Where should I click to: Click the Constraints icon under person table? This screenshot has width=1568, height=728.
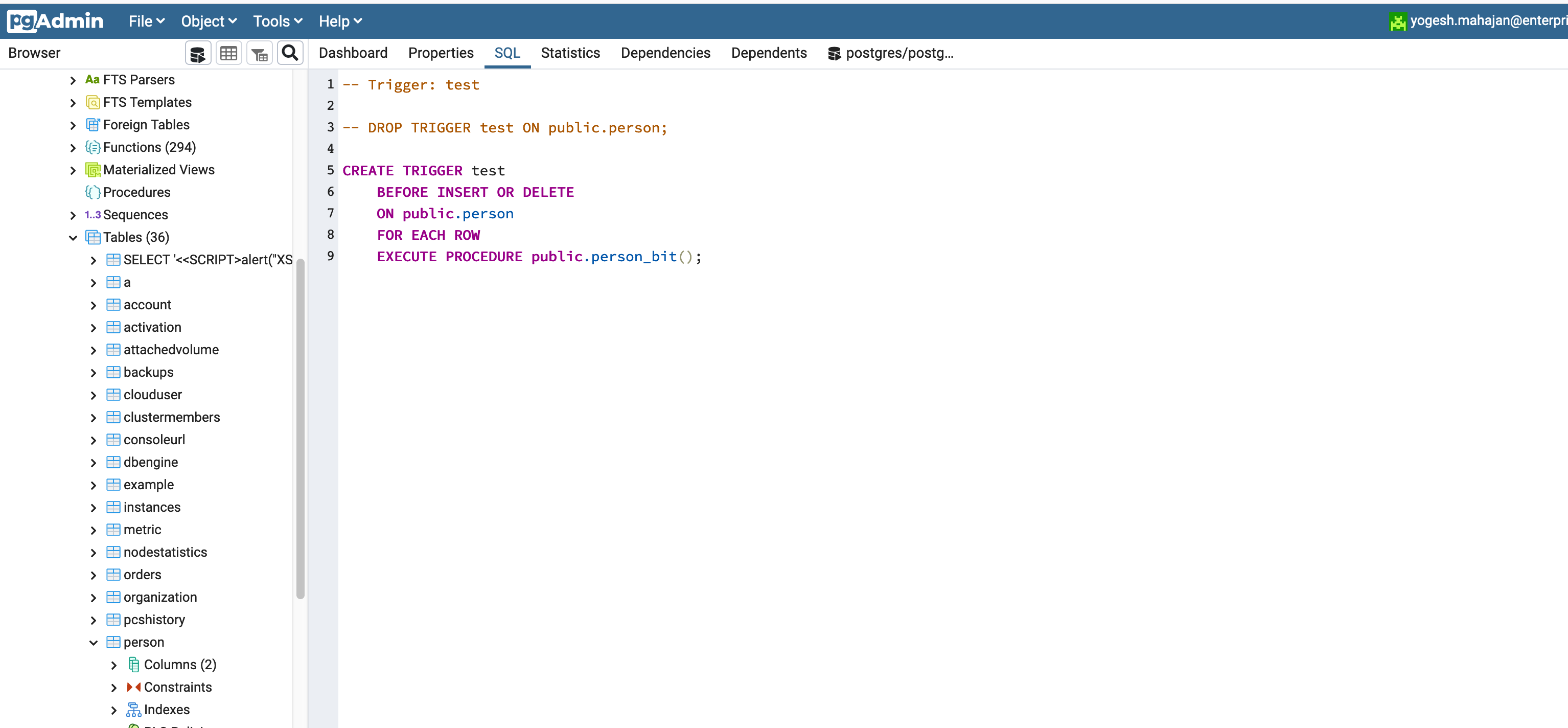[x=133, y=687]
